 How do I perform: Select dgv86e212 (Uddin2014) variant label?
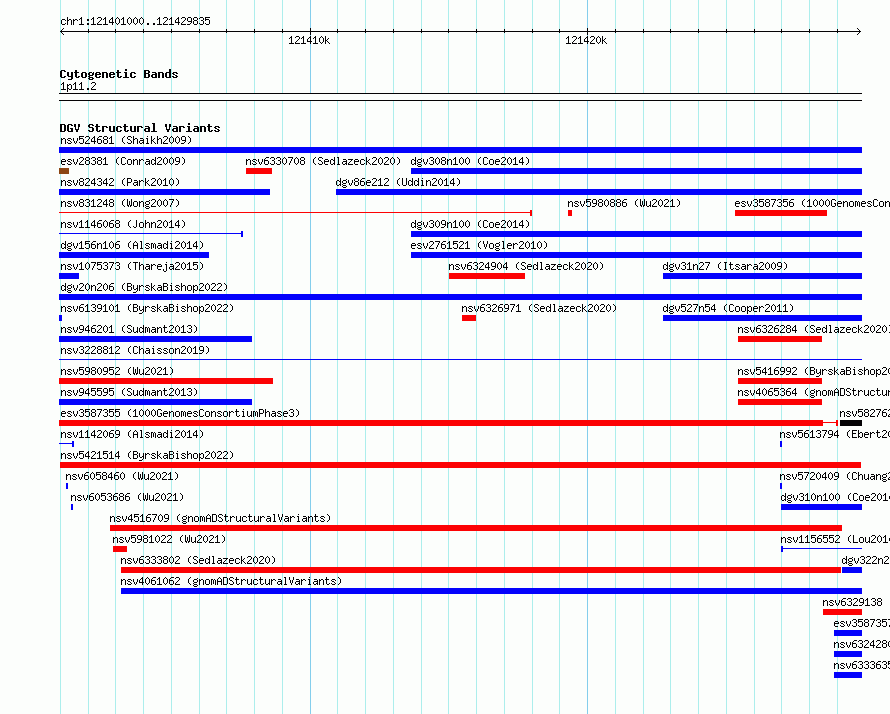tap(398, 182)
